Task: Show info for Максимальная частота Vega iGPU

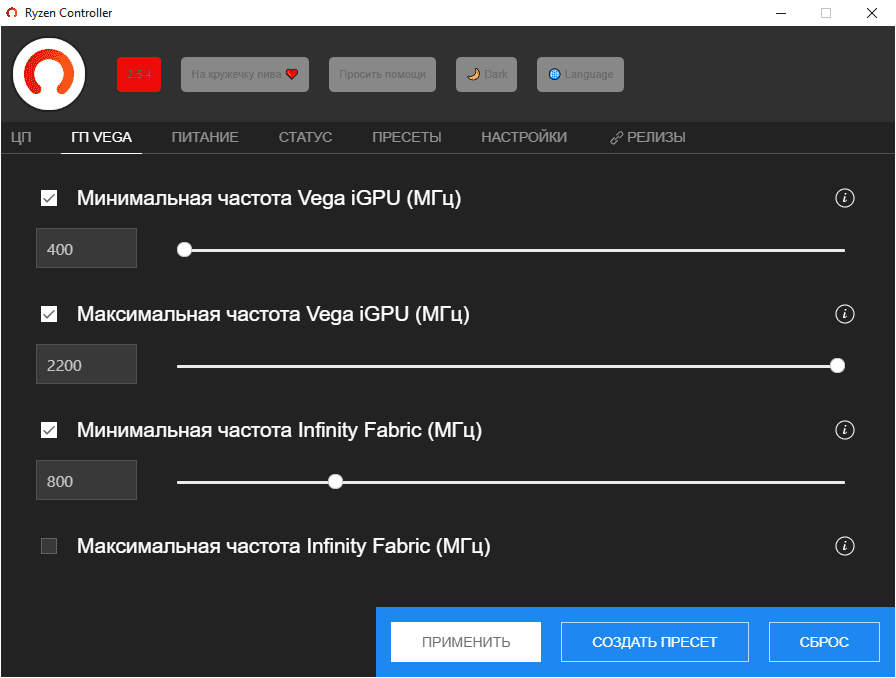Action: point(845,314)
